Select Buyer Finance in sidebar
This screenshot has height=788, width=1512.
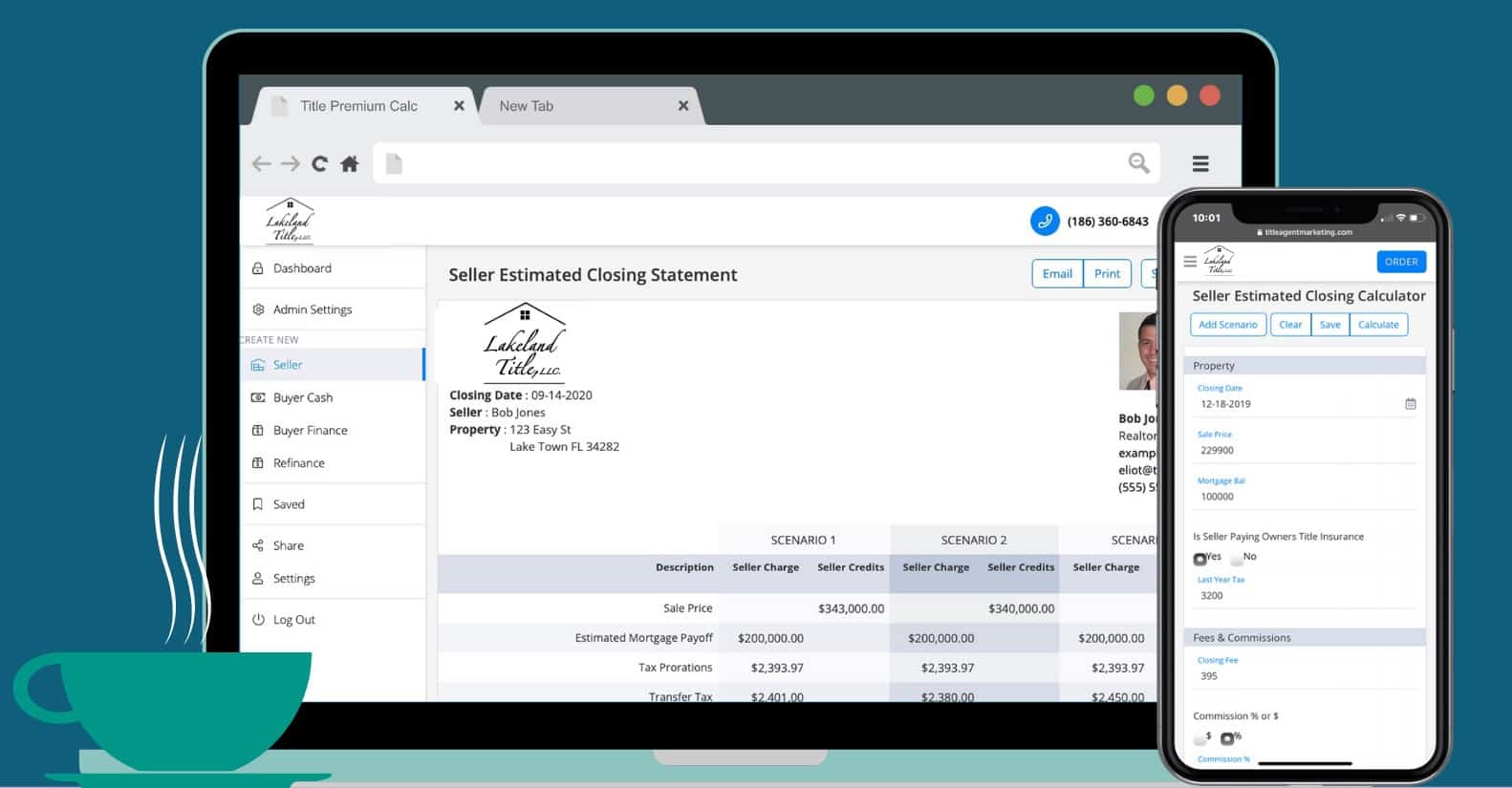333,431
